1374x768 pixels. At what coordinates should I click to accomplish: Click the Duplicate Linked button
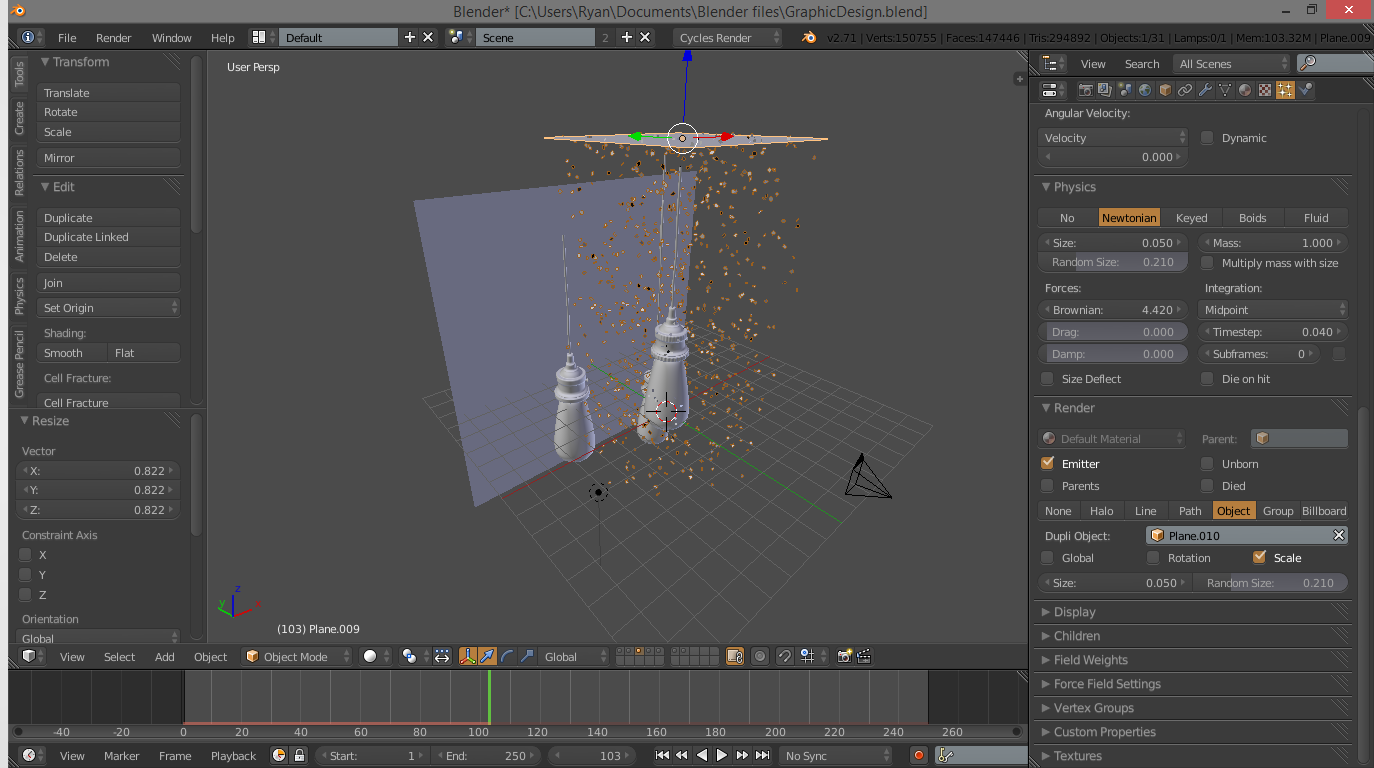point(109,237)
